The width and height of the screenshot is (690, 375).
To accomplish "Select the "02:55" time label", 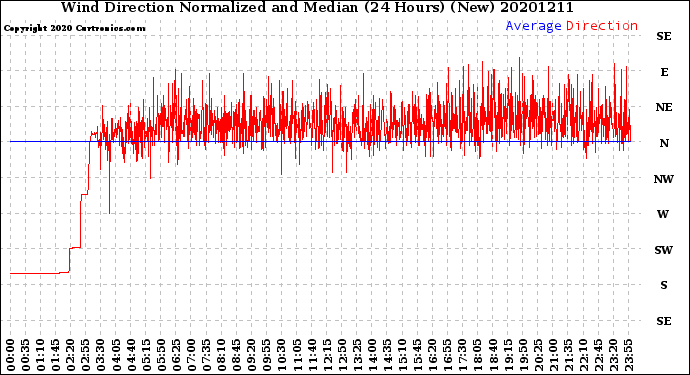I will 86,355.
